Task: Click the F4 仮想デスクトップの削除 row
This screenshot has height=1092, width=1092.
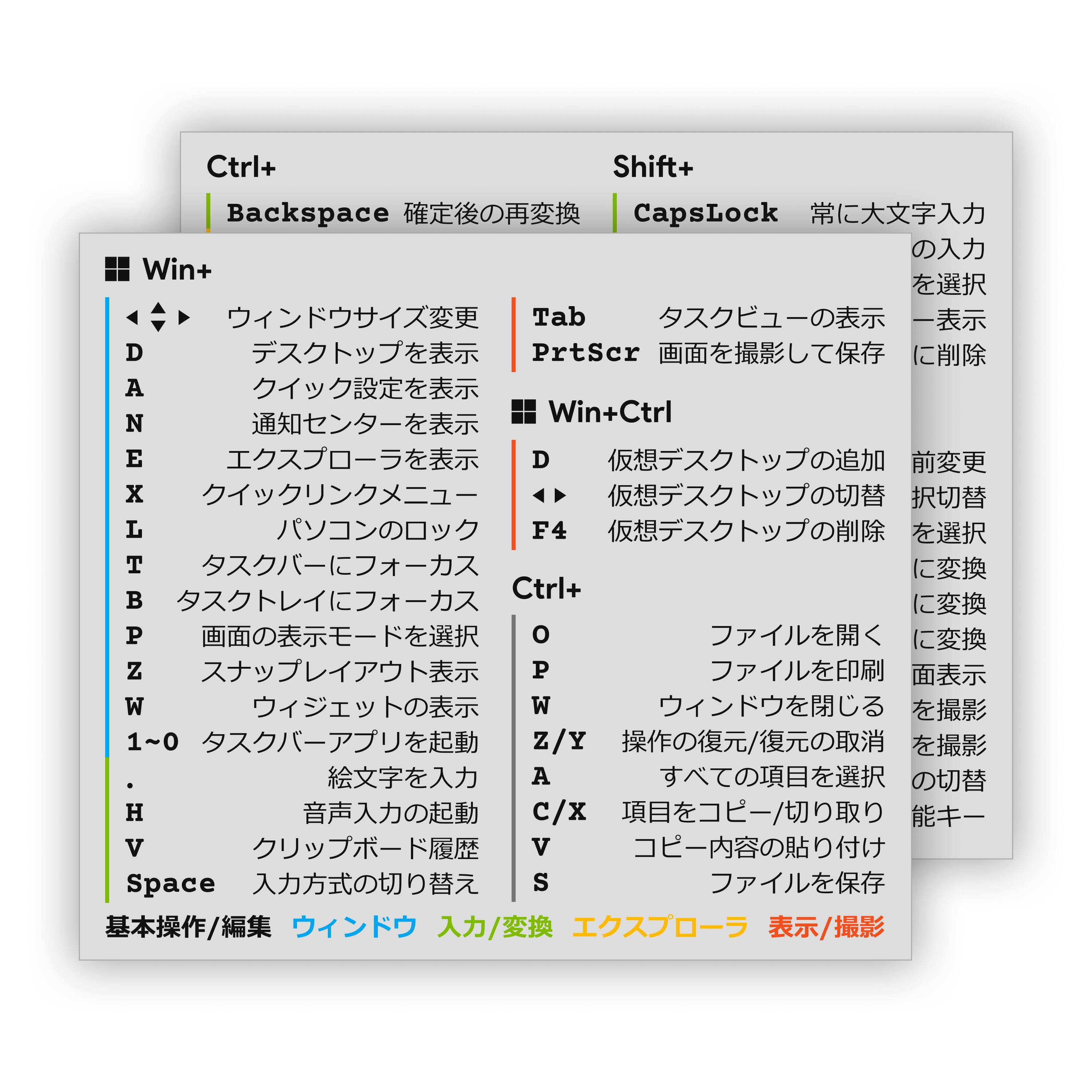Action: 708,531
